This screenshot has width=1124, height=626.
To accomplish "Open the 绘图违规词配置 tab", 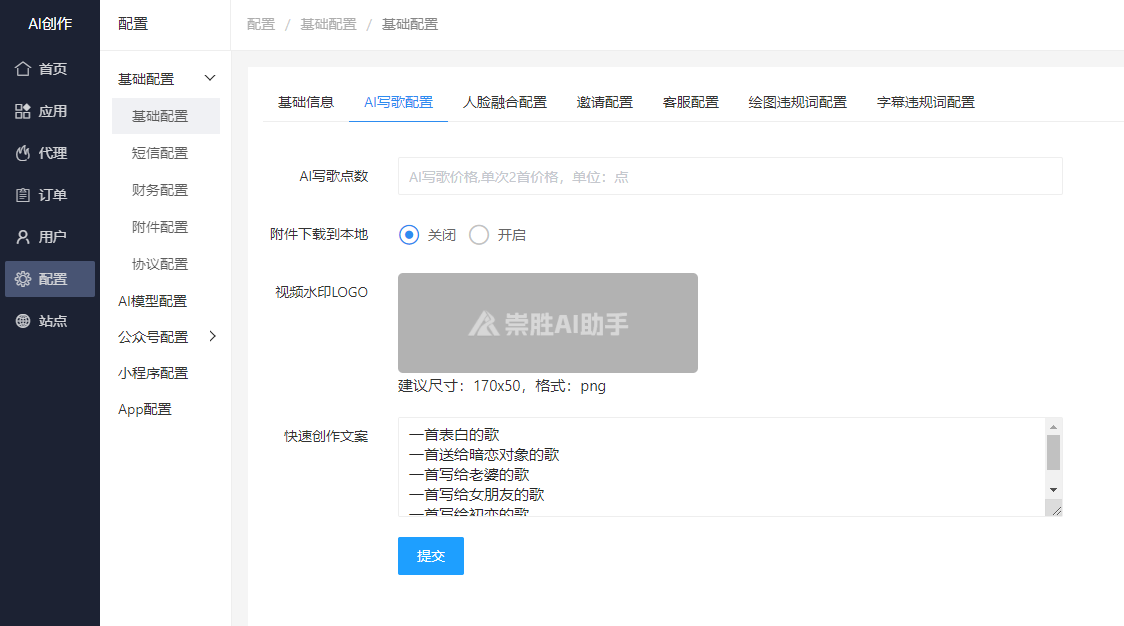I will (x=797, y=102).
